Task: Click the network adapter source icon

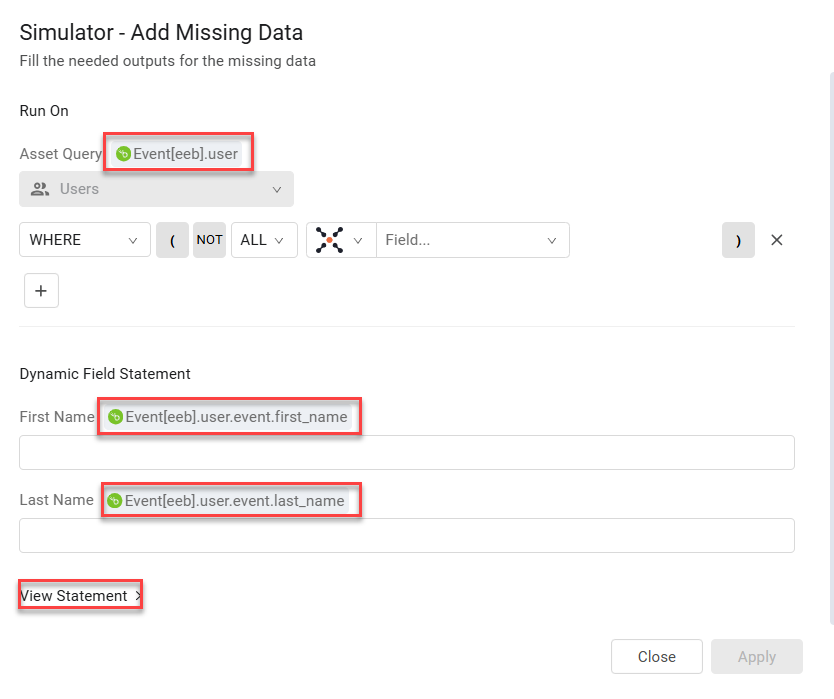Action: tap(330, 240)
